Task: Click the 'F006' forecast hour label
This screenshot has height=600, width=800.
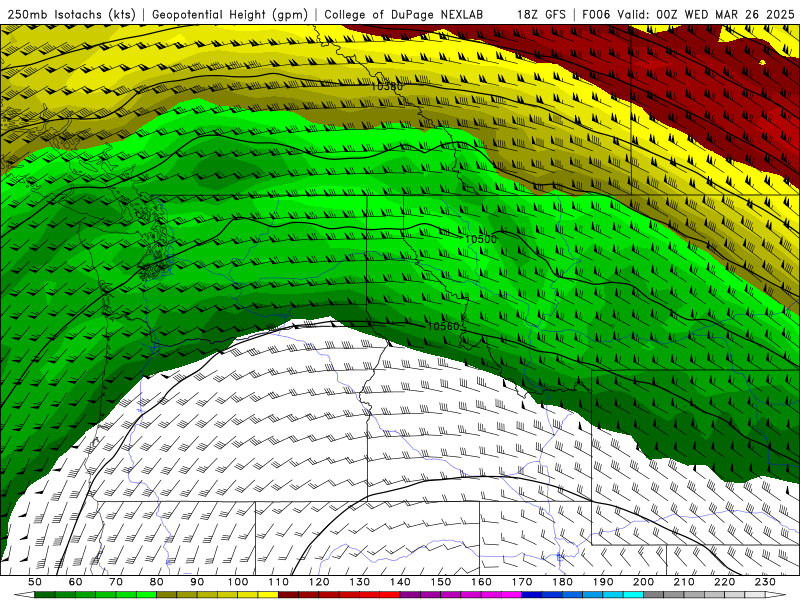Action: pyautogui.click(x=596, y=15)
